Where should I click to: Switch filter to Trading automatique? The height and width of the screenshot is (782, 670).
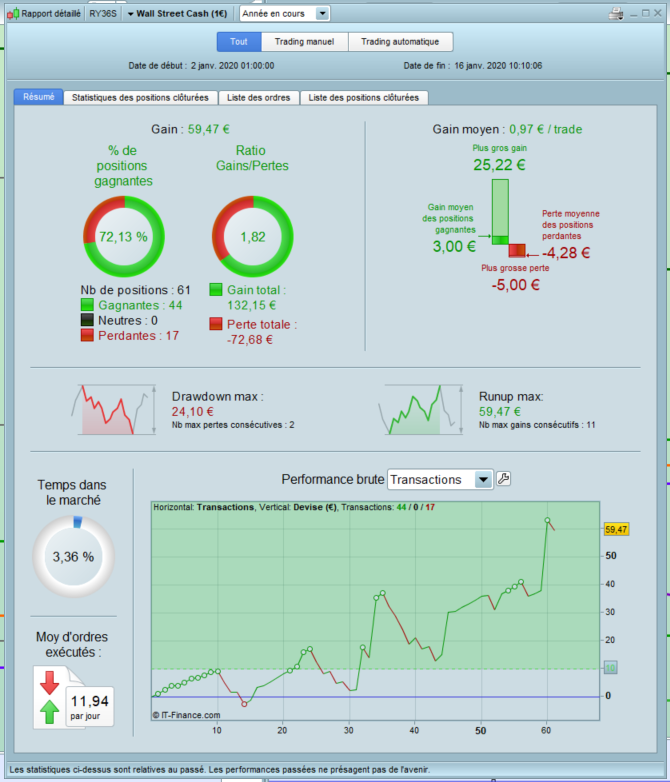[x=400, y=42]
